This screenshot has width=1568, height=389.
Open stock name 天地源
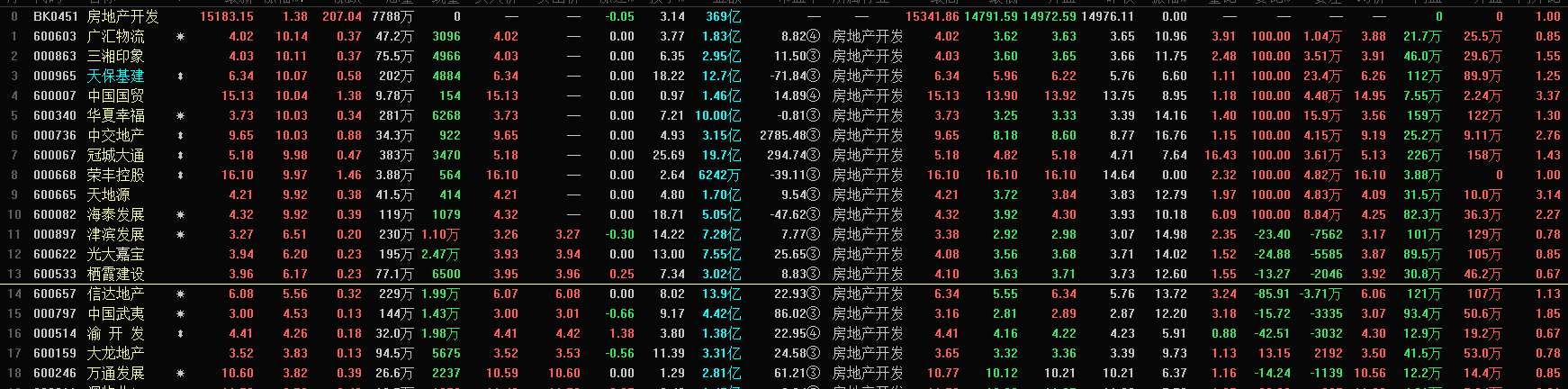point(108,195)
